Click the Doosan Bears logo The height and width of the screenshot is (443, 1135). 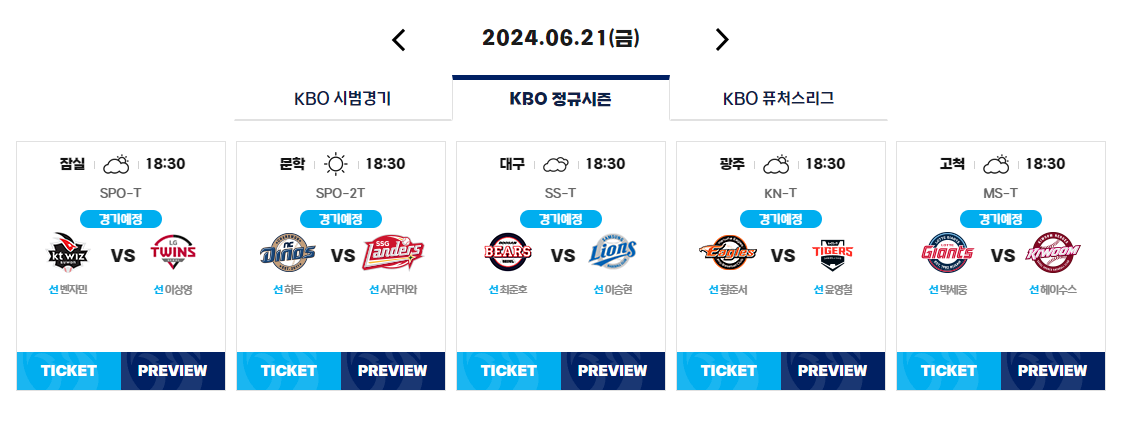click(507, 252)
